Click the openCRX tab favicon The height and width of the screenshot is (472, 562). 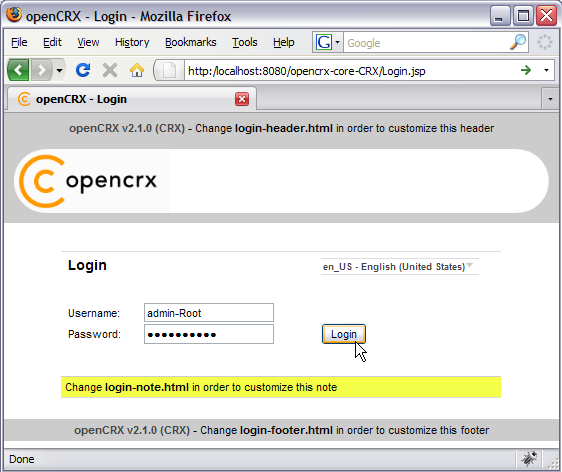point(24,99)
